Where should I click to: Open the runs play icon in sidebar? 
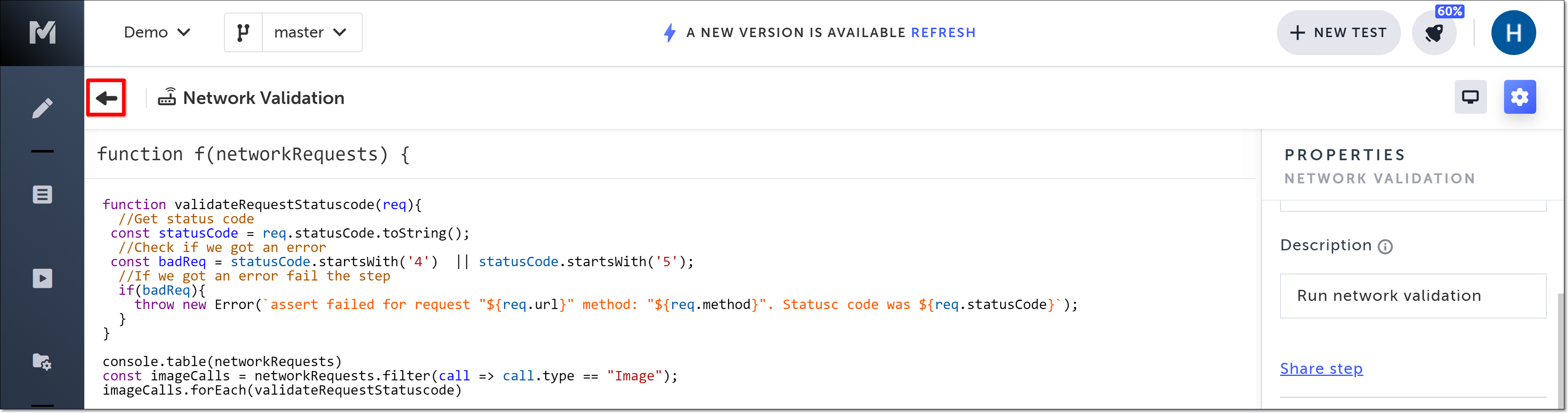point(42,278)
